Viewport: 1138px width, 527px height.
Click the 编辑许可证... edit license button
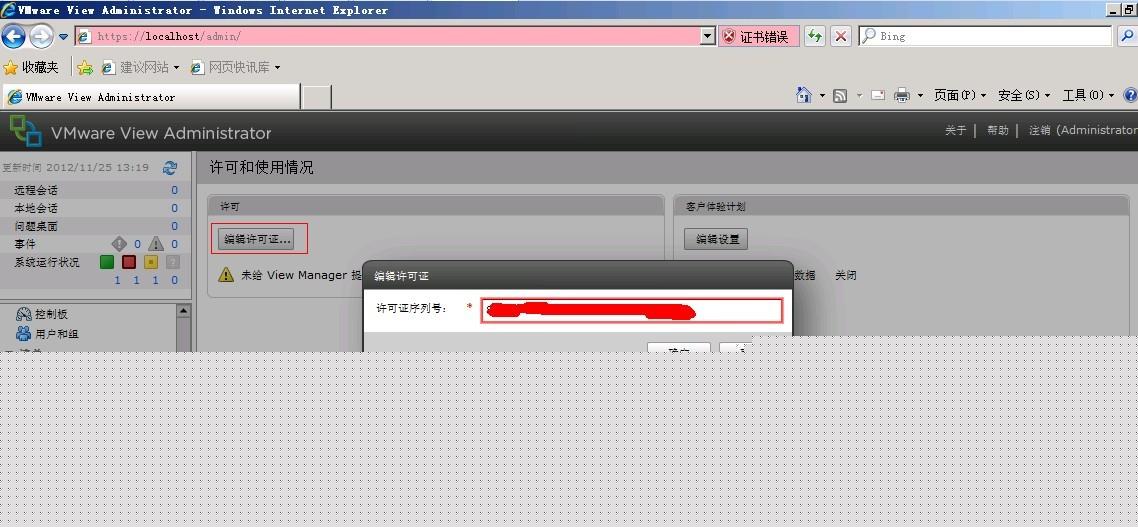(256, 239)
